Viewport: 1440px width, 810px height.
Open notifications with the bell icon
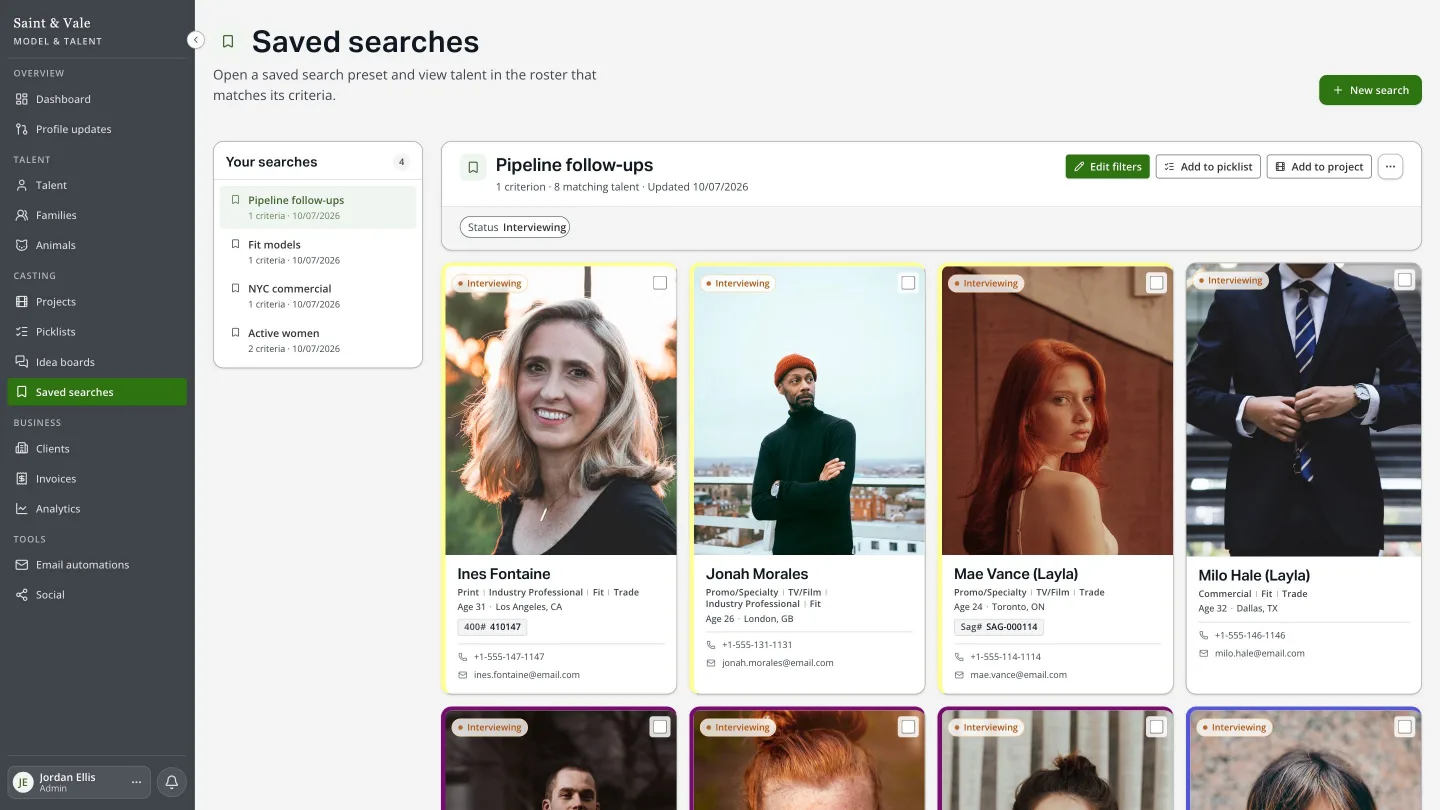[x=171, y=782]
